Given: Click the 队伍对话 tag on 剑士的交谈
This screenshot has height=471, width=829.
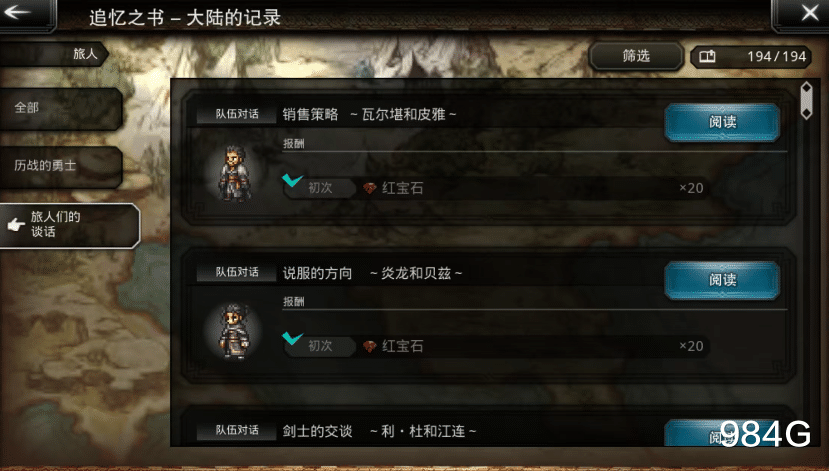Looking at the screenshot, I should click(237, 430).
